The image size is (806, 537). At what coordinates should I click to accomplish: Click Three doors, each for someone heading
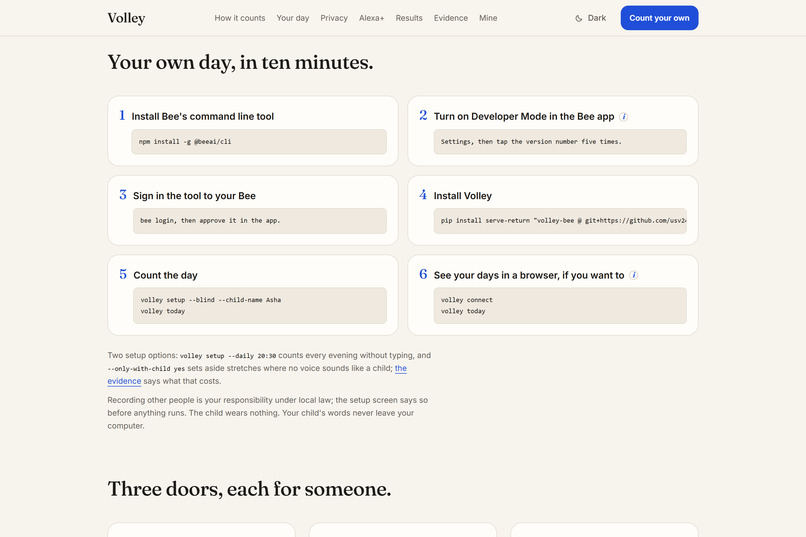249,489
